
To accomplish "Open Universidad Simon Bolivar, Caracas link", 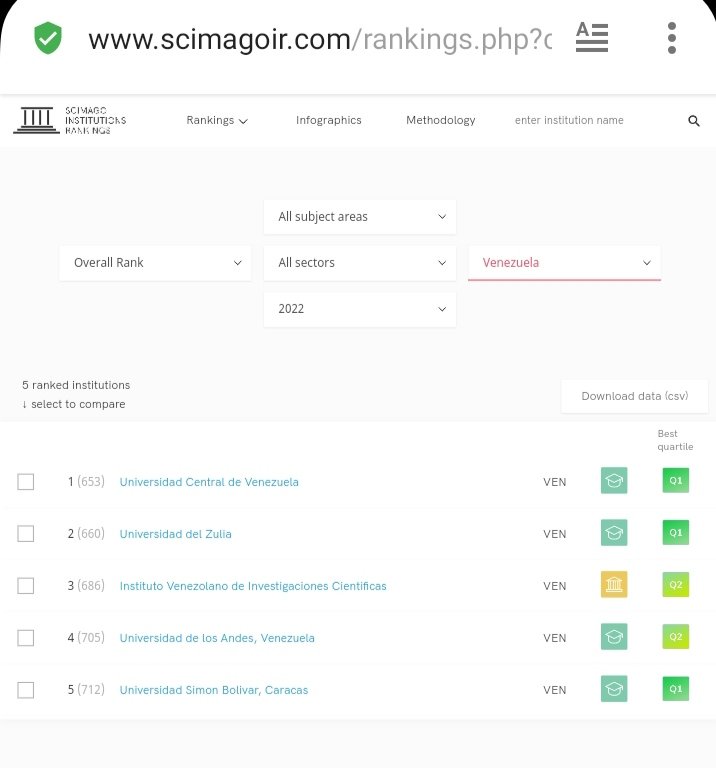I will [214, 690].
